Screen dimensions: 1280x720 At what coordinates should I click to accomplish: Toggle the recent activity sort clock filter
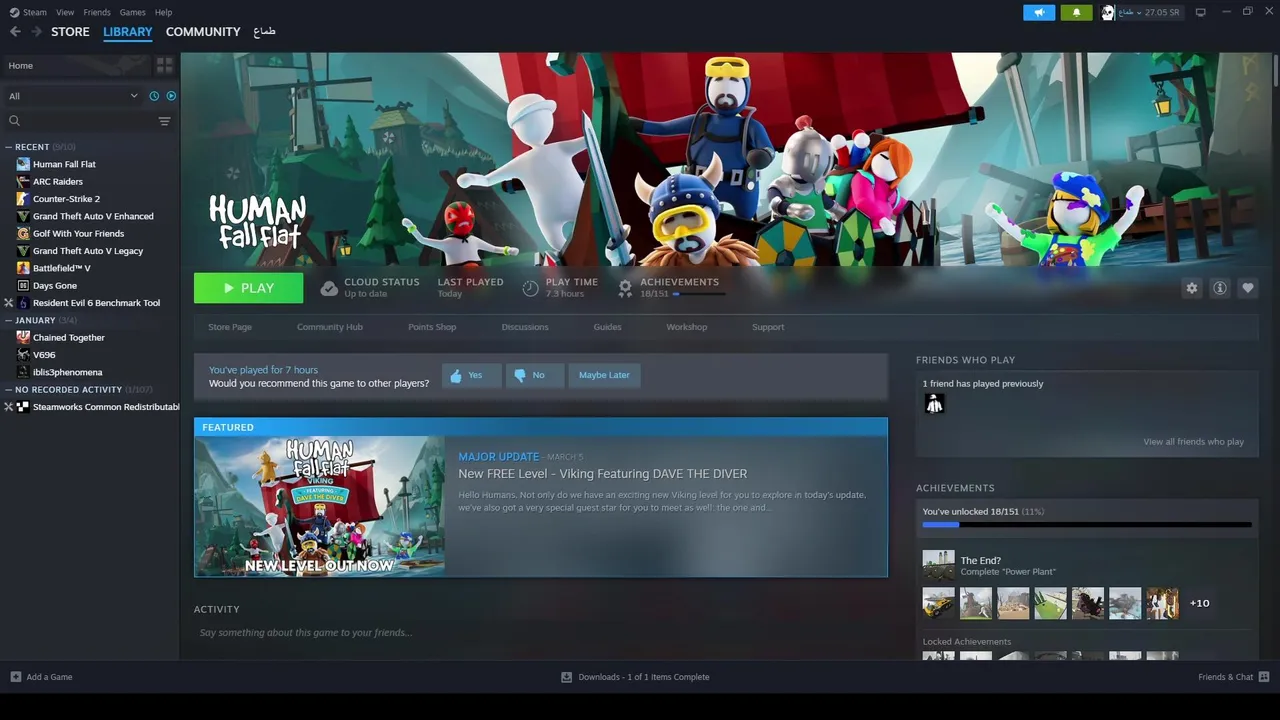pyautogui.click(x=154, y=96)
